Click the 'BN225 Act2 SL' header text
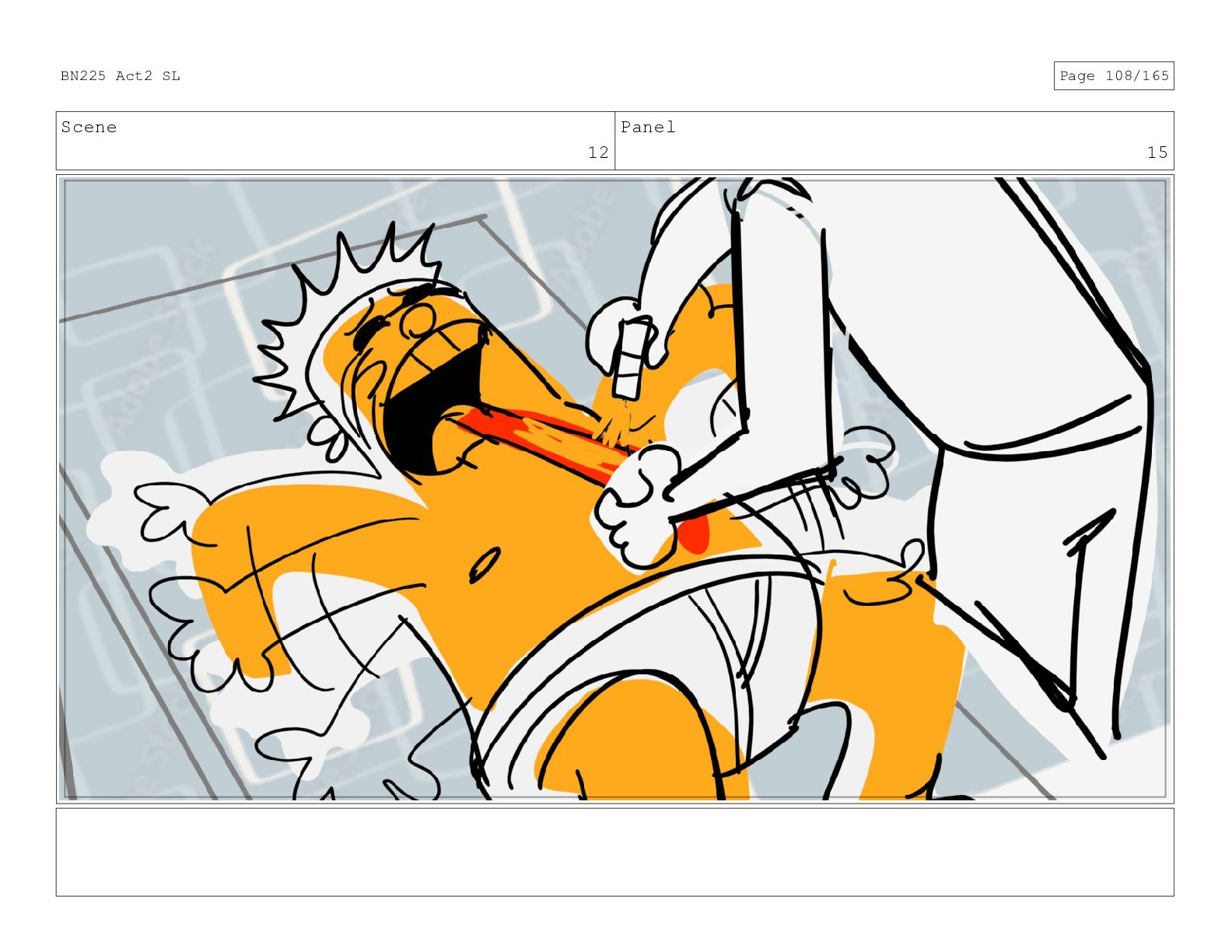 [121, 75]
